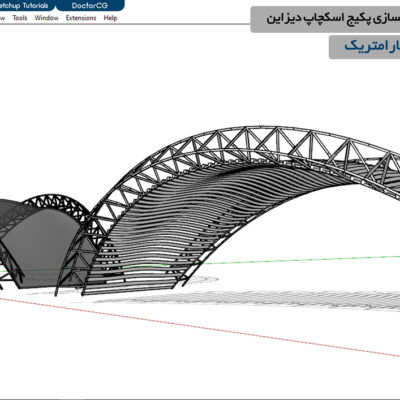This screenshot has width=400, height=400.
Task: Click the gray banner with blue Persian text
Action: tap(365, 47)
